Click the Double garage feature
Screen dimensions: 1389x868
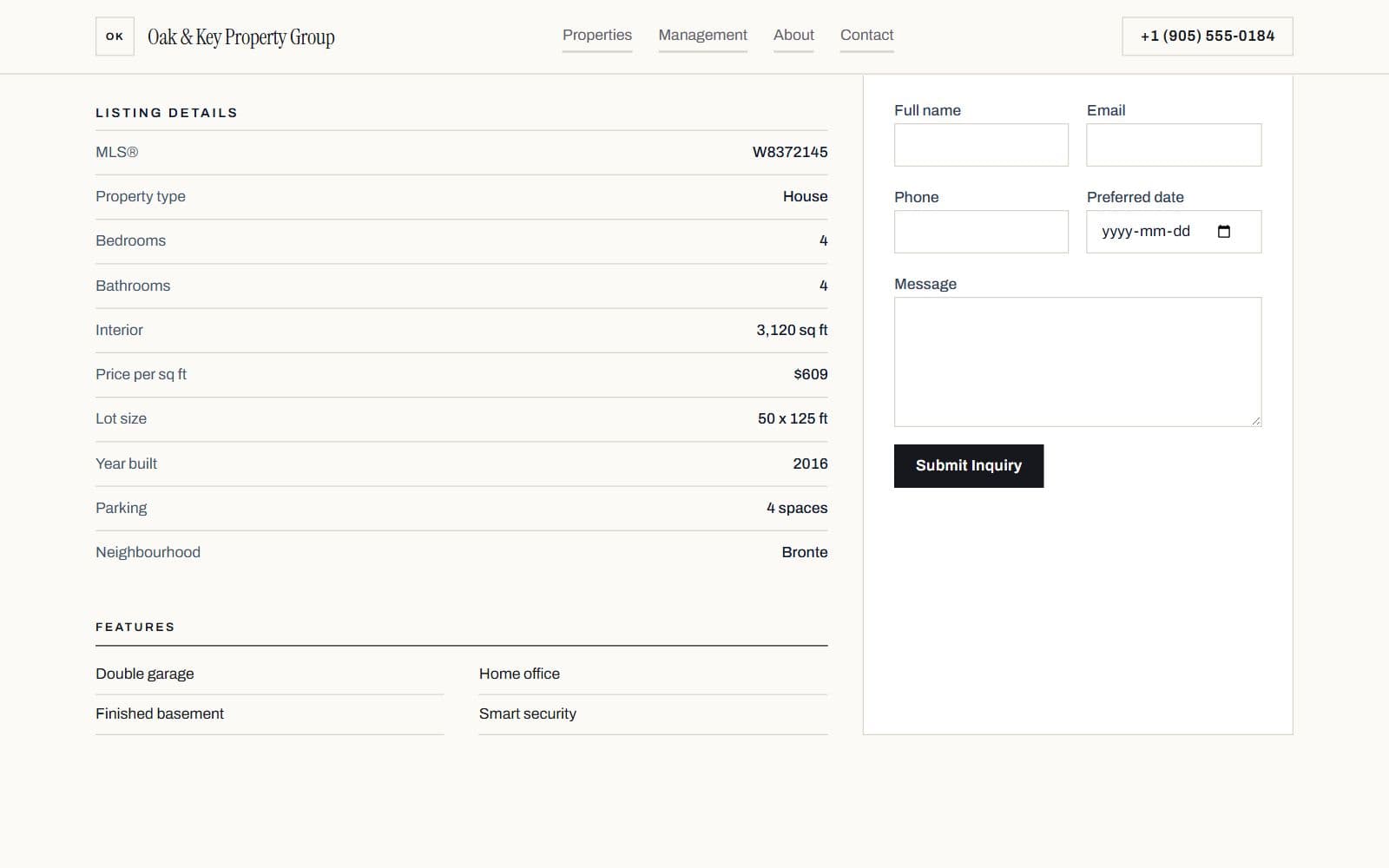pos(145,674)
